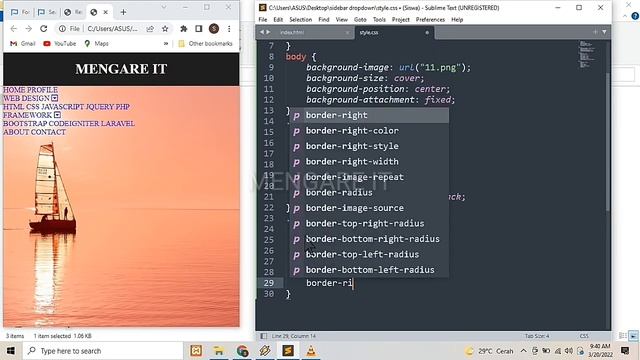Open Project menu in Sublime

[x=401, y=20]
